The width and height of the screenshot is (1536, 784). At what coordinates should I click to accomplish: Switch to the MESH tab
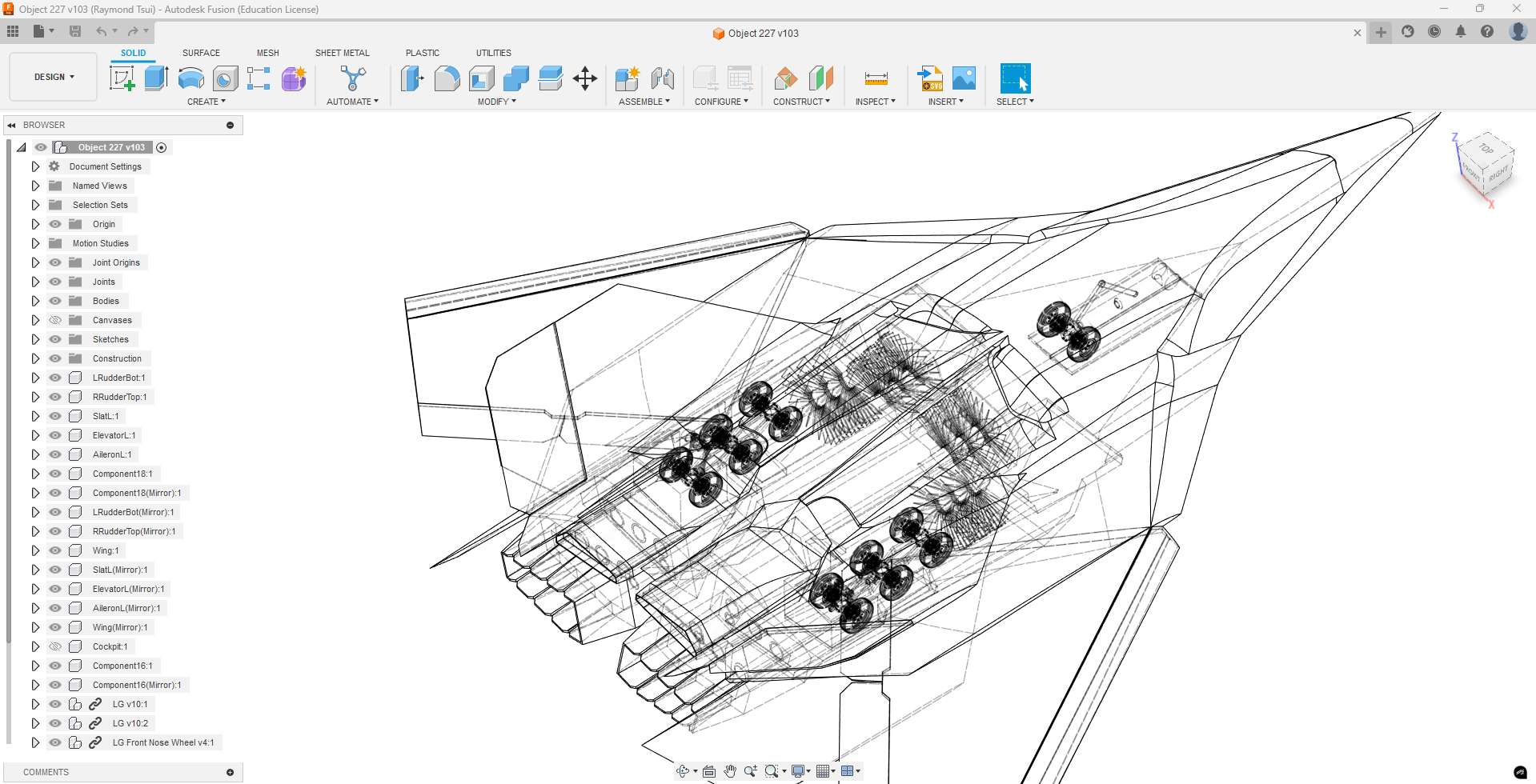pos(268,53)
